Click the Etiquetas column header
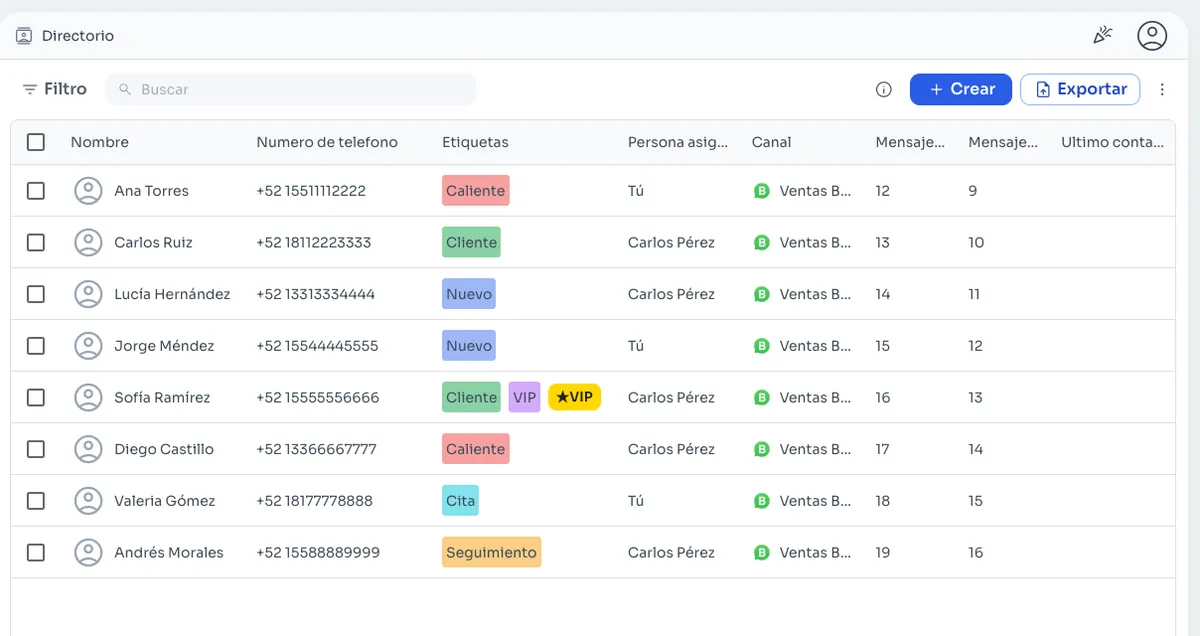The height and width of the screenshot is (636, 1200). (x=475, y=142)
